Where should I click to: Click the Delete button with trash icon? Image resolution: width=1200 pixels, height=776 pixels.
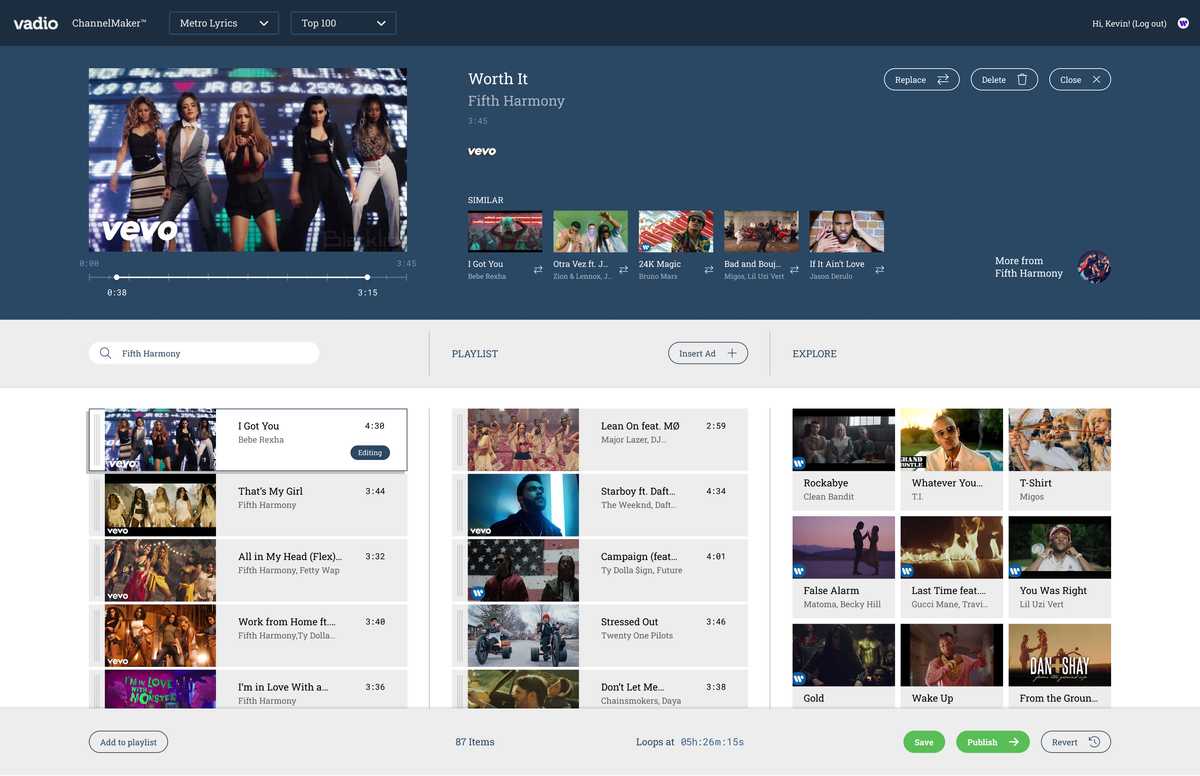point(1004,80)
